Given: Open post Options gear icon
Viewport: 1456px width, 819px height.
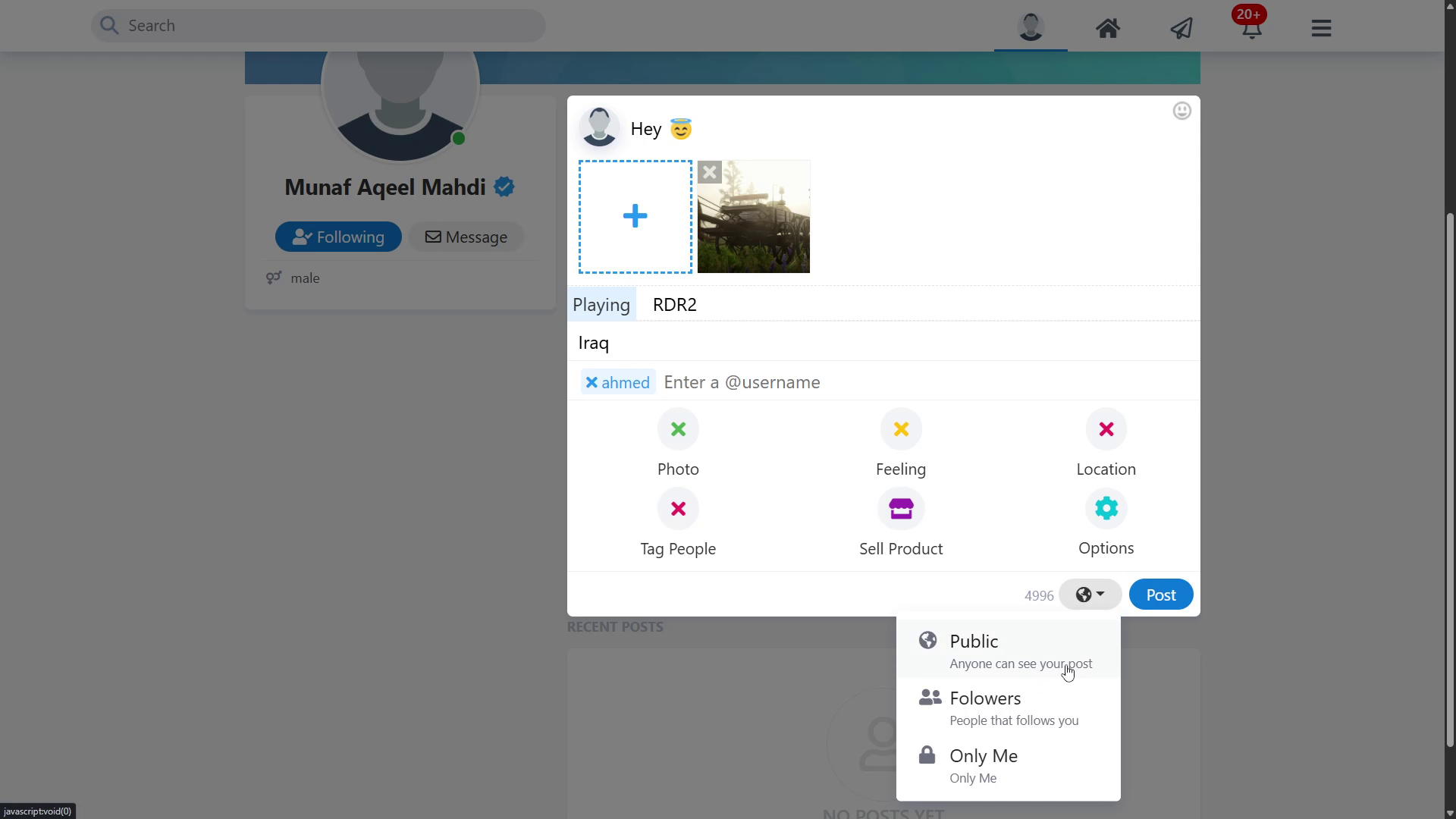Looking at the screenshot, I should point(1106,508).
